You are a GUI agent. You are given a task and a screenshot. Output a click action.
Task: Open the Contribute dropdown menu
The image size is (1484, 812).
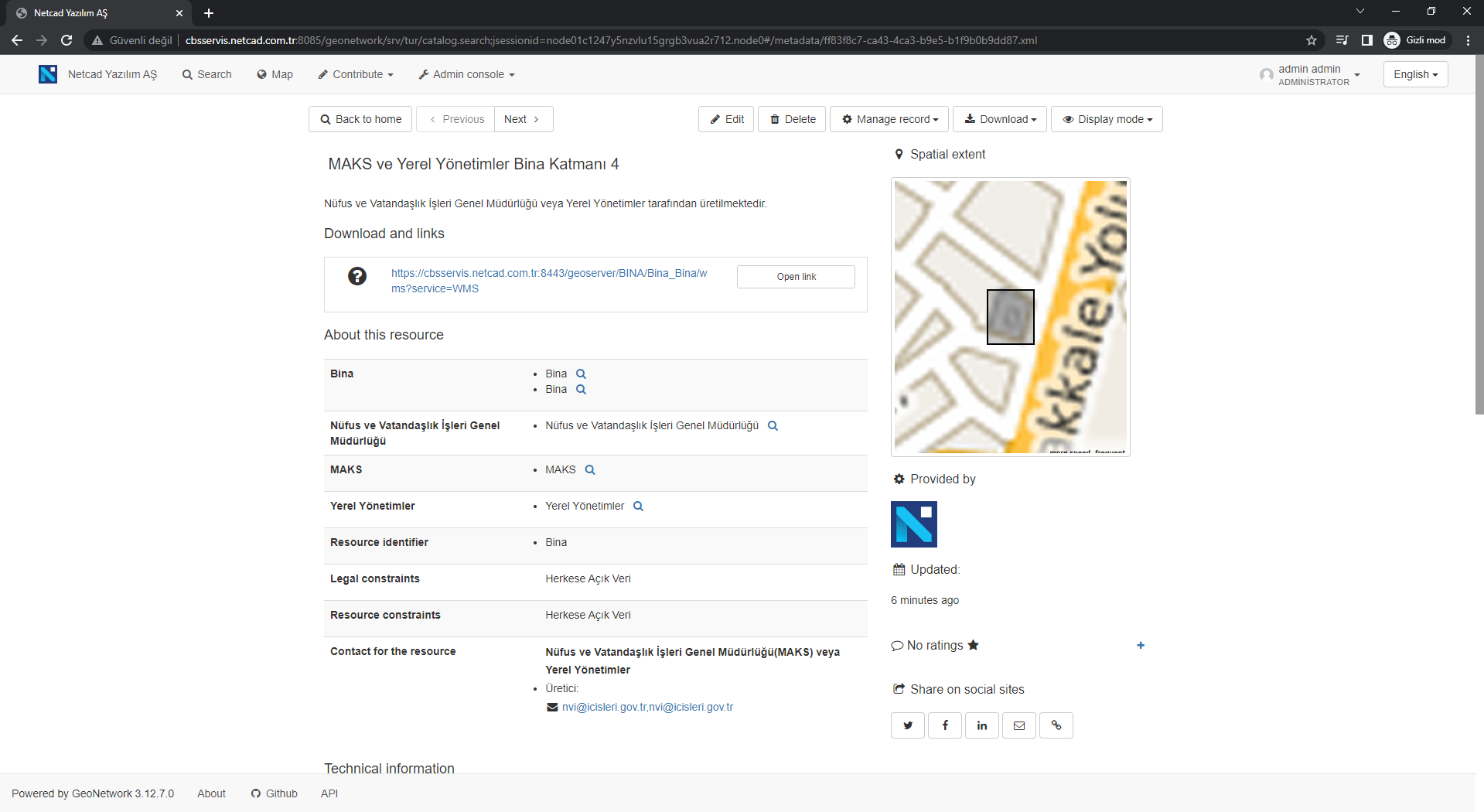point(356,74)
